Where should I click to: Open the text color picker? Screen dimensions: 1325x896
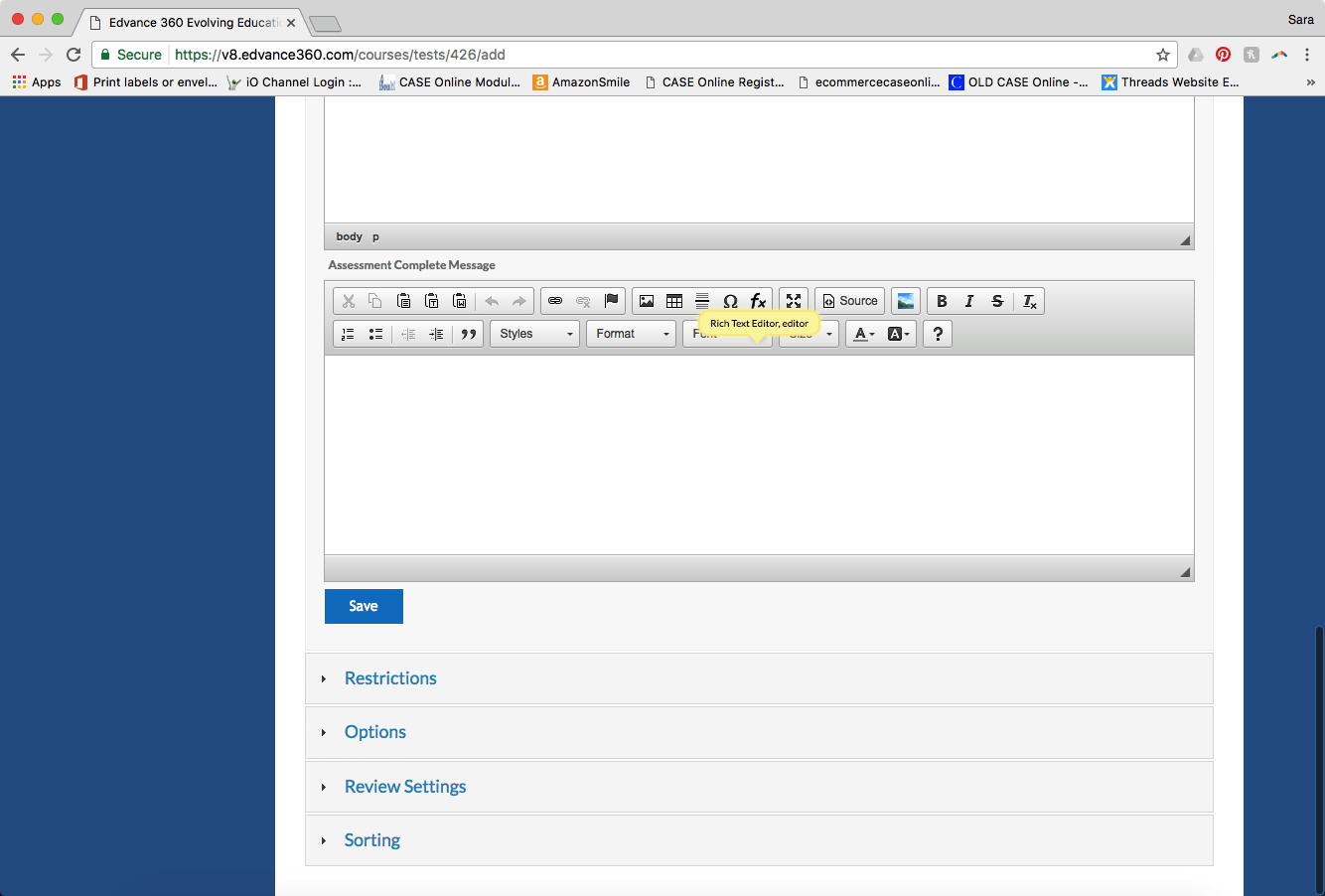(x=864, y=334)
